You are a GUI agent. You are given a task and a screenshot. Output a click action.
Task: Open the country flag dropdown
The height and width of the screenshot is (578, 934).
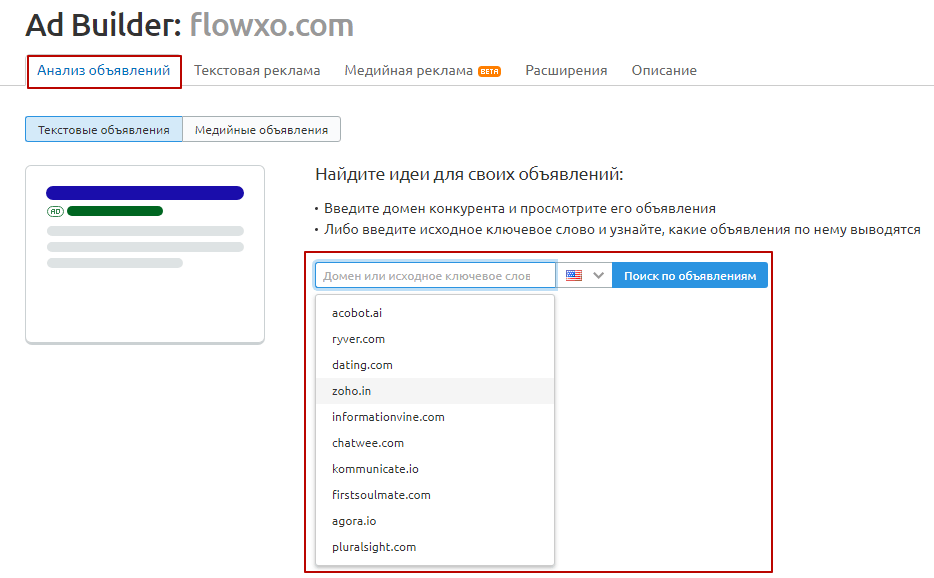[x=584, y=276]
